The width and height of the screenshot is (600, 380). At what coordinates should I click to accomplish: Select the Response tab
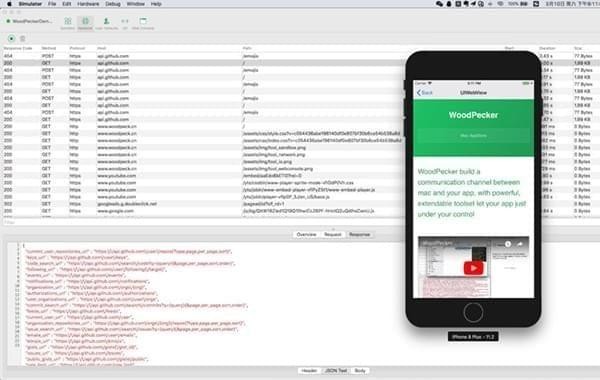click(x=359, y=235)
